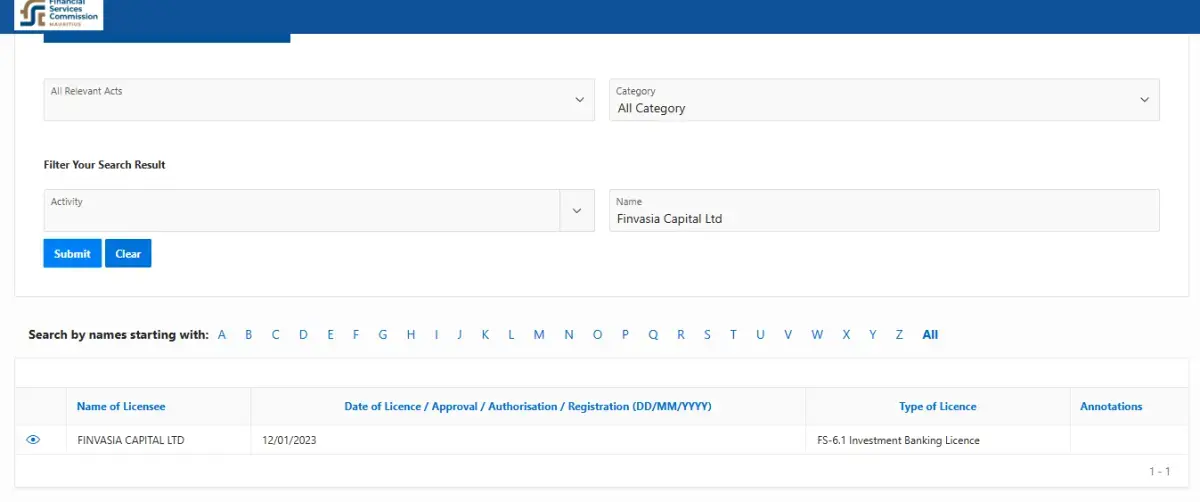Filter names starting with D
Viewport: 1200px width, 502px height.
pos(303,335)
